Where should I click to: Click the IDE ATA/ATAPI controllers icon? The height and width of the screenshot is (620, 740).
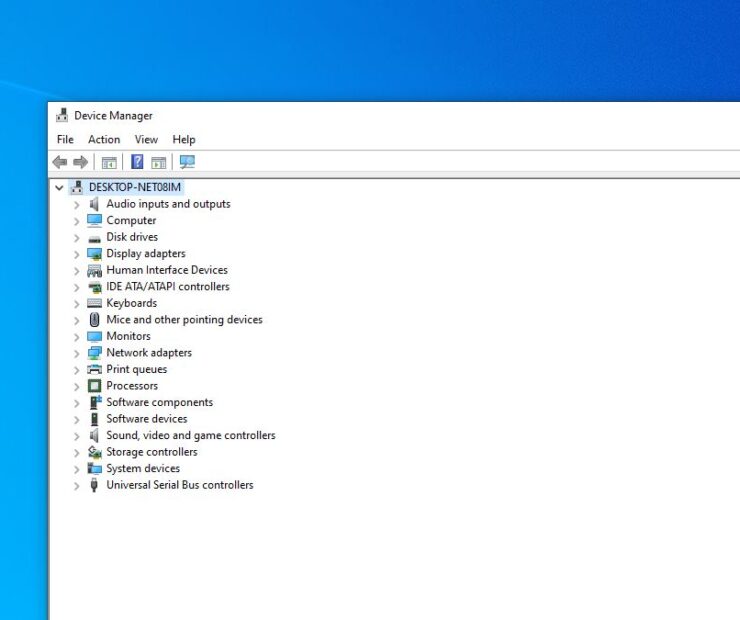pos(95,287)
